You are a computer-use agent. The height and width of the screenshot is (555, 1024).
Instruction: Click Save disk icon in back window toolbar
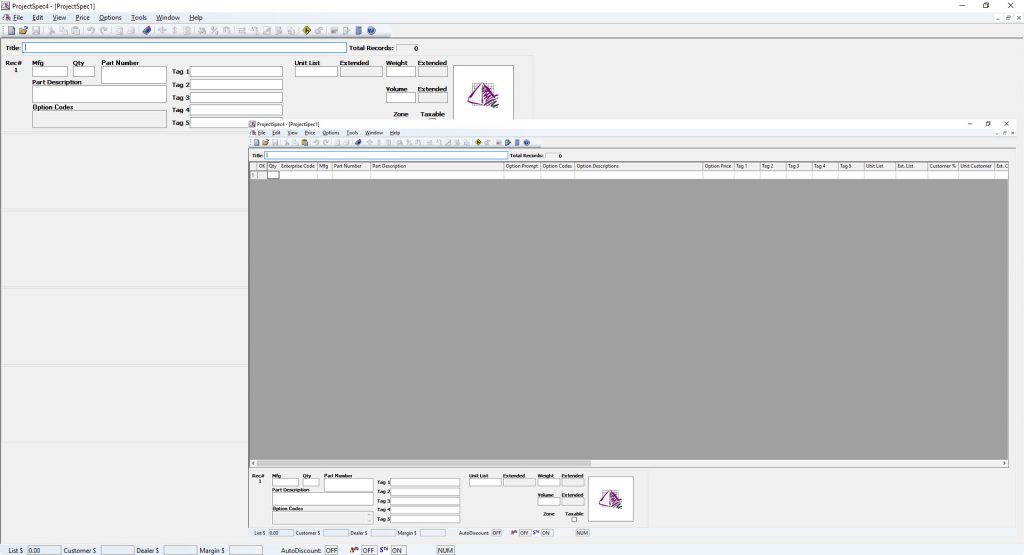coord(36,31)
